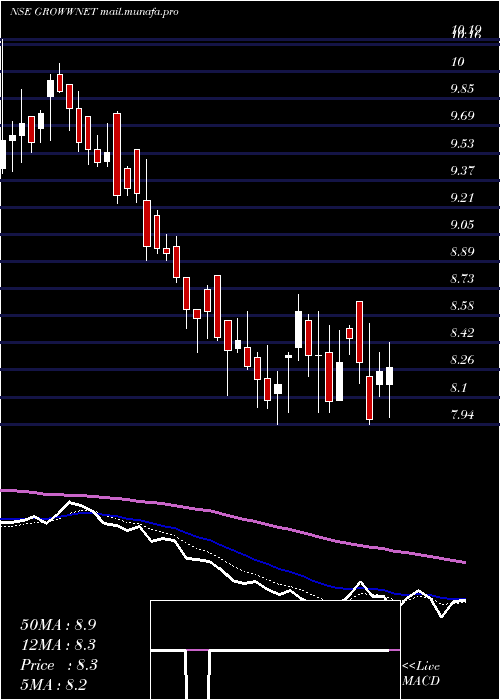Click the '50MA : 8.9' legend value

[58, 625]
